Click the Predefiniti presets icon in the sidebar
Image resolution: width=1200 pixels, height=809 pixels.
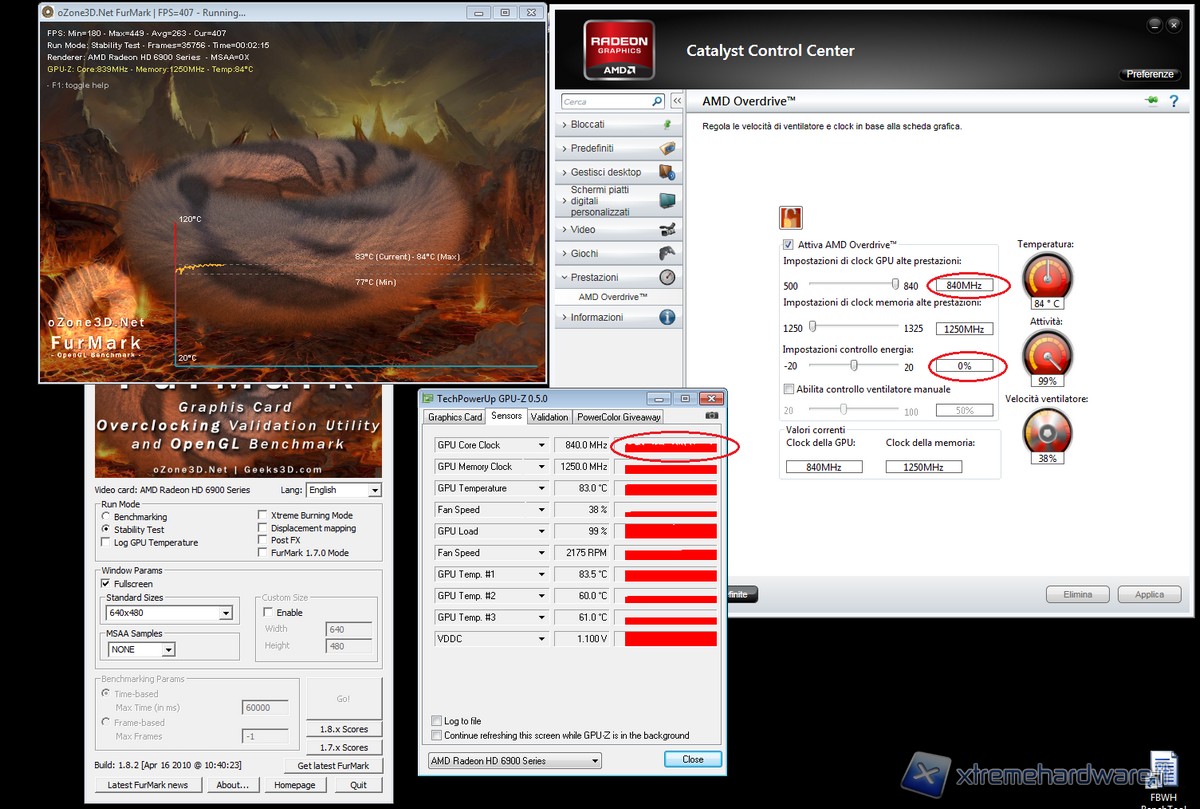pyautogui.click(x=667, y=148)
